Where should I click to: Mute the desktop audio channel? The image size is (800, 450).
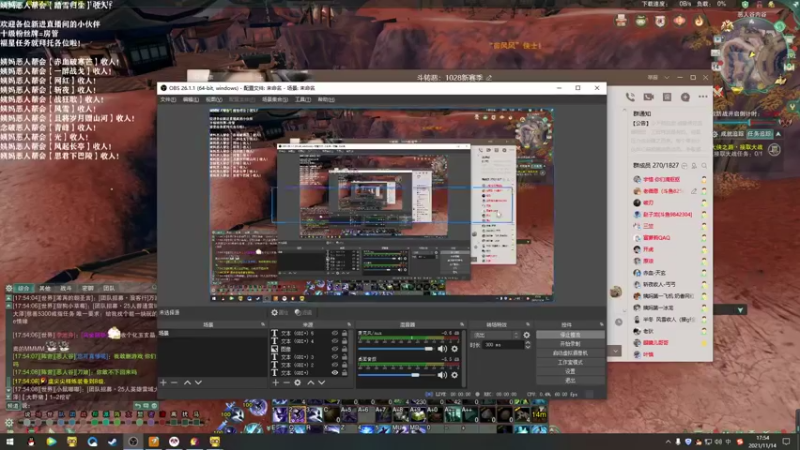pos(442,375)
